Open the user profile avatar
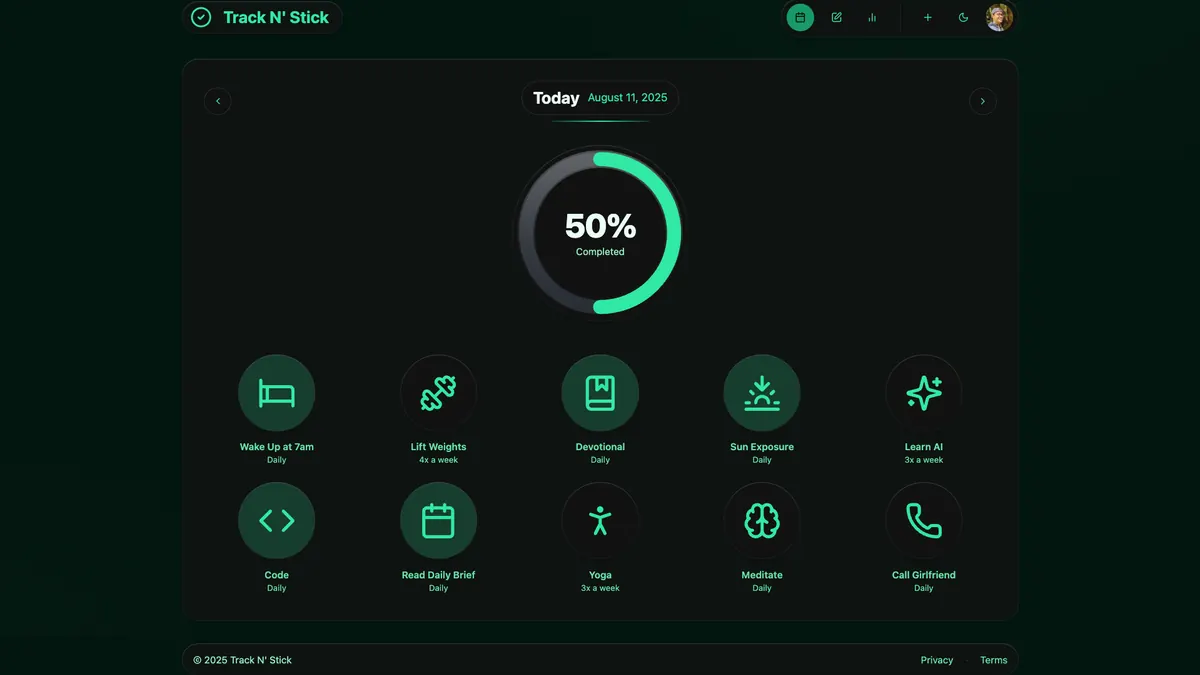 pos(999,17)
